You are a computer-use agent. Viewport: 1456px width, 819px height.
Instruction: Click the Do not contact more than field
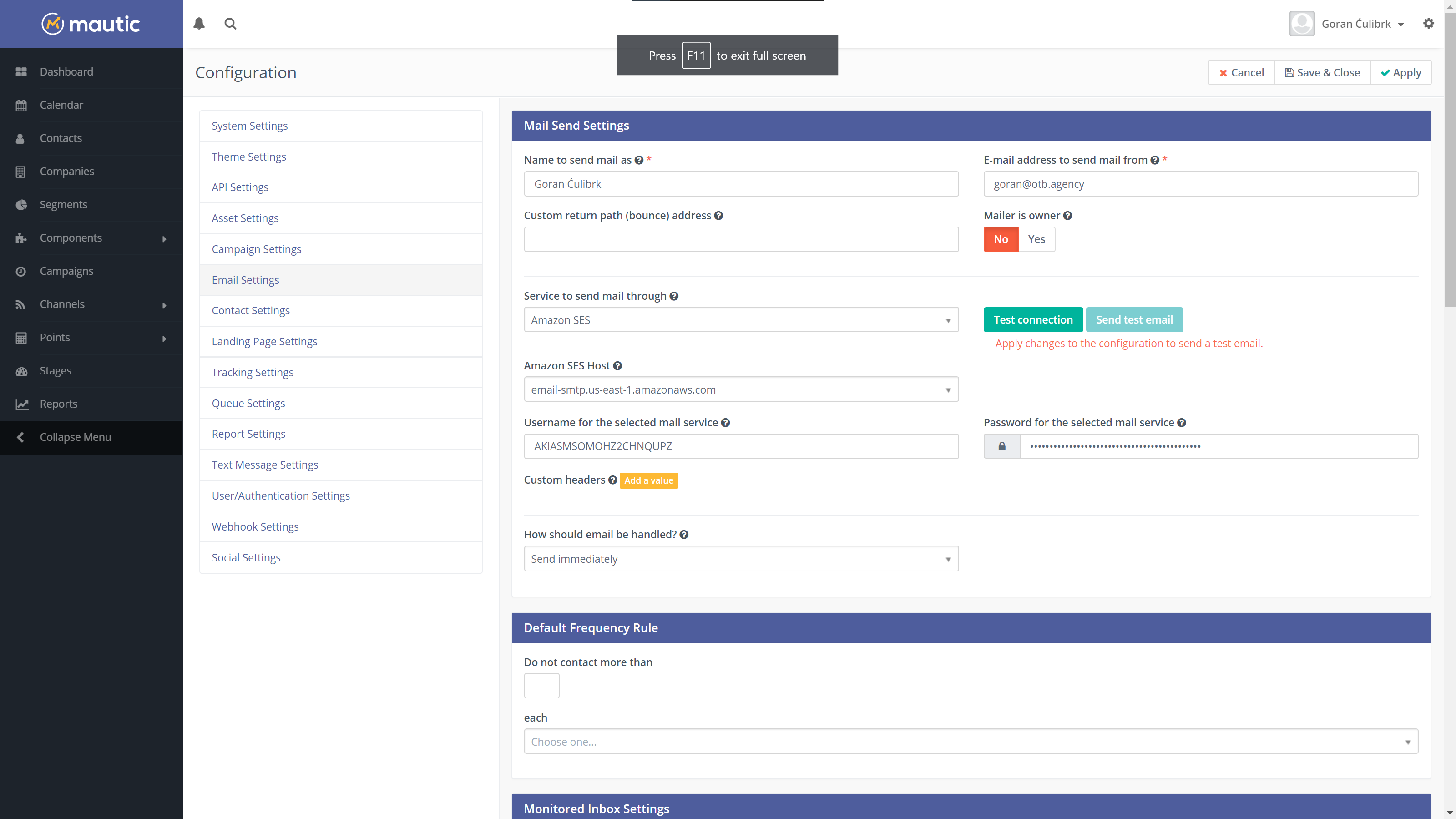pos(541,686)
